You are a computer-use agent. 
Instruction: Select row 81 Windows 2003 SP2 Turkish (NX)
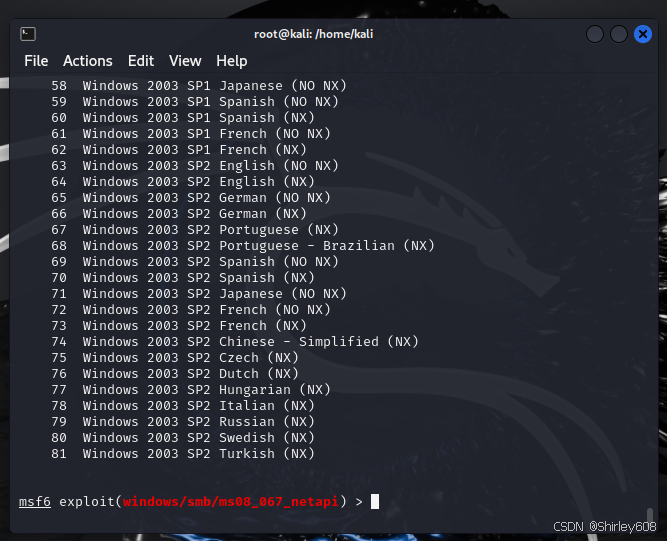point(183,454)
